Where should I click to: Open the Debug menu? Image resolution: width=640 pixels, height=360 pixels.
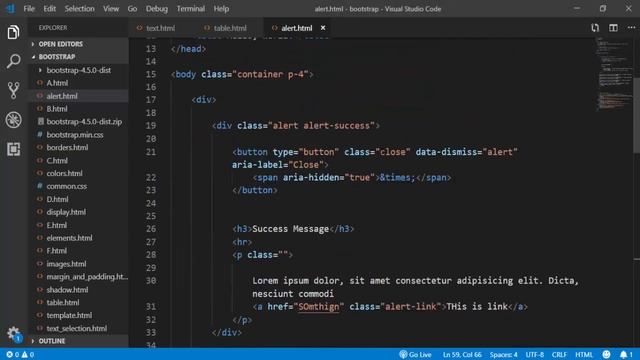click(157, 9)
